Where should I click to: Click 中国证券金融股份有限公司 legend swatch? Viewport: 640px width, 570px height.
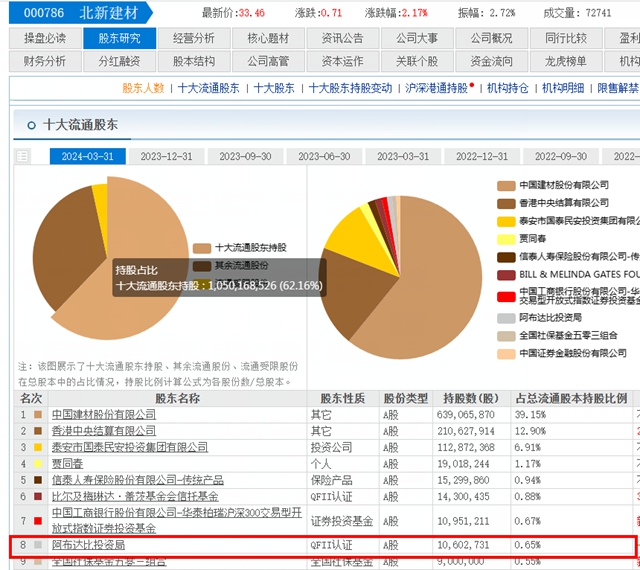506,354
